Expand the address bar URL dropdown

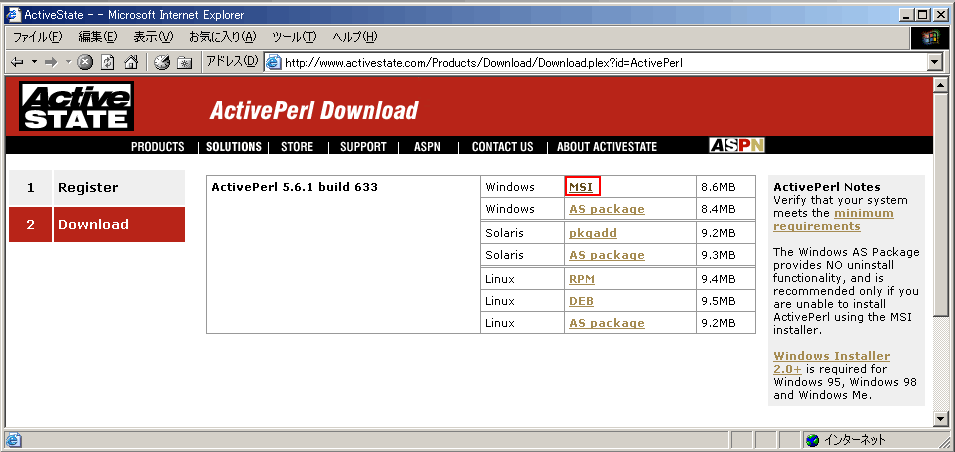934,62
